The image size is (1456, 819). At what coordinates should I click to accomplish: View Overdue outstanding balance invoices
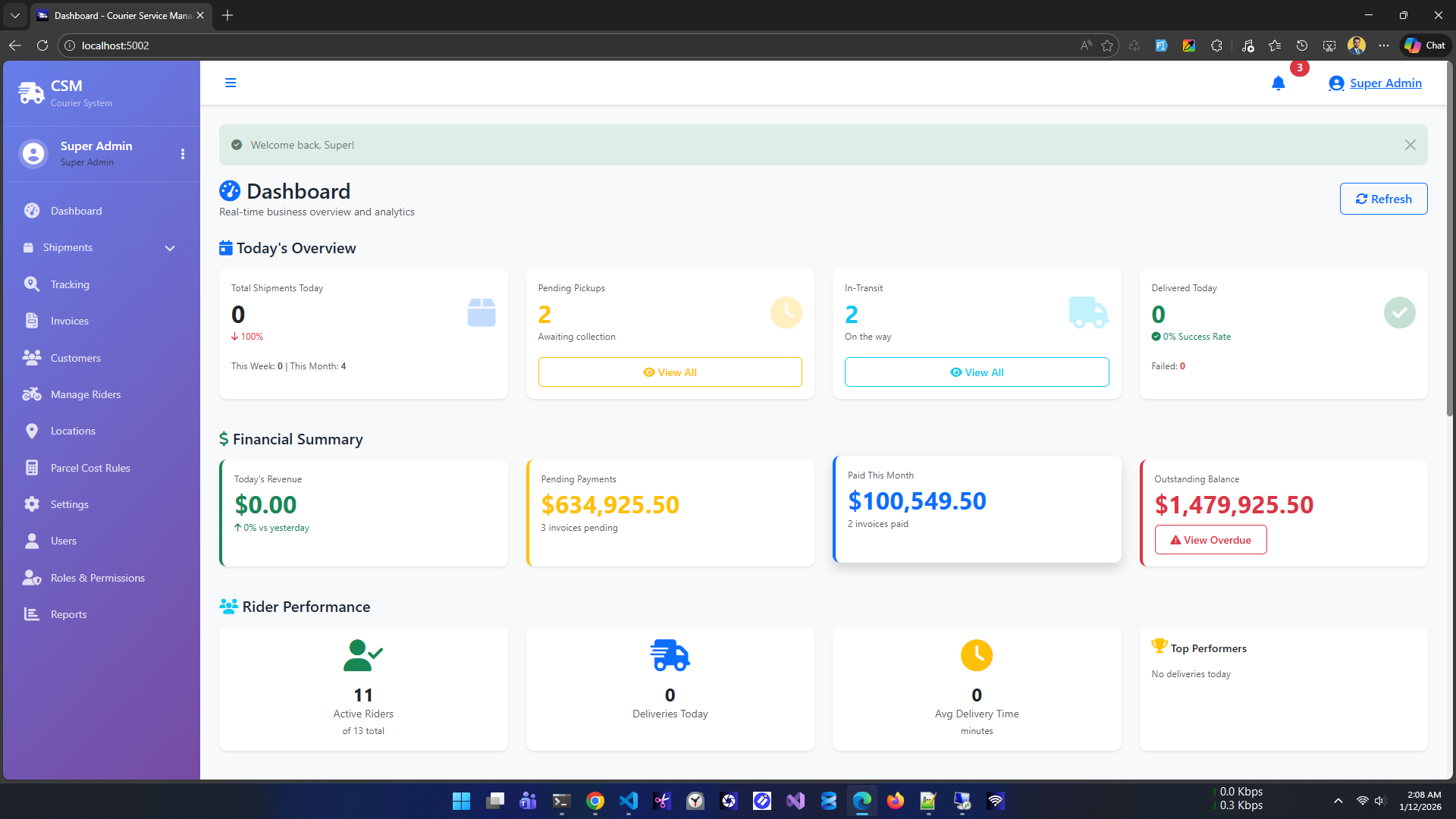pos(1210,539)
